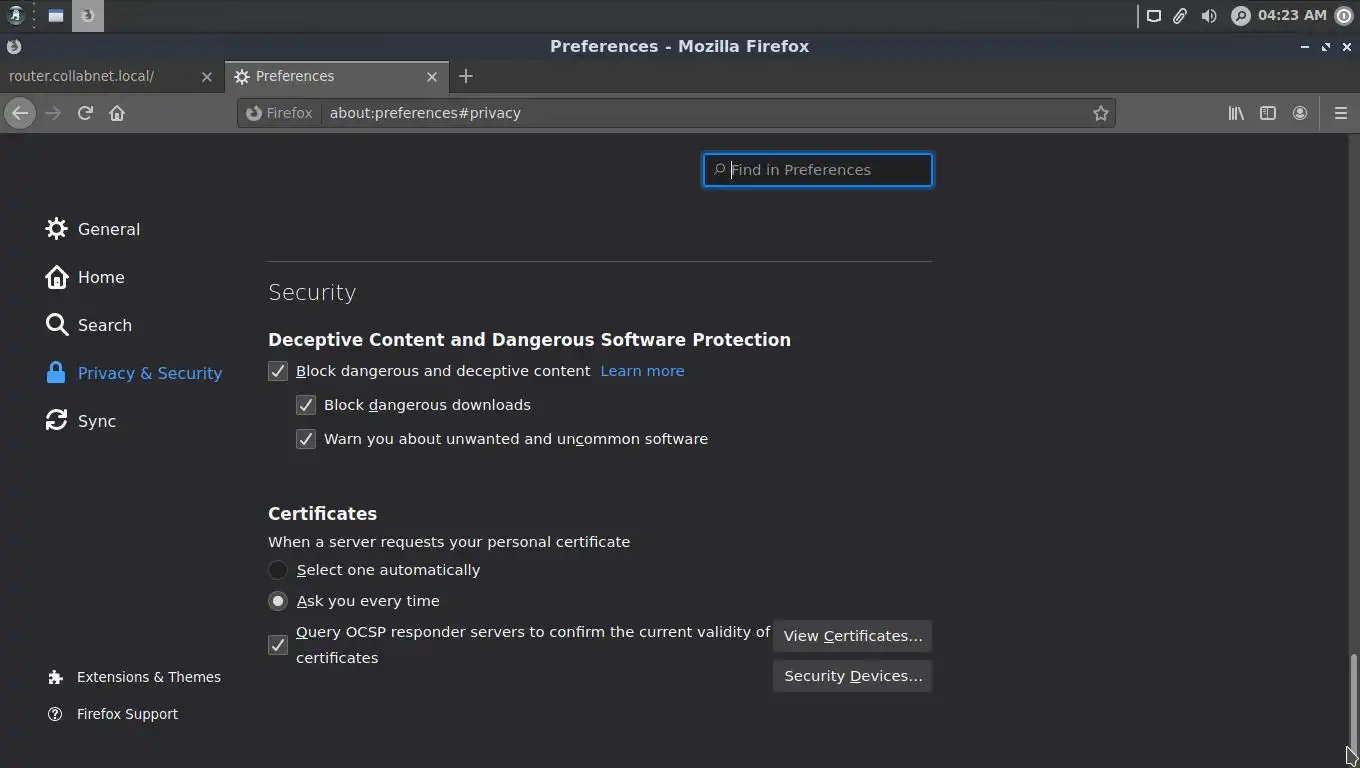Image resolution: width=1360 pixels, height=768 pixels.
Task: Choose Select one automatically radio option
Action: [x=278, y=570]
